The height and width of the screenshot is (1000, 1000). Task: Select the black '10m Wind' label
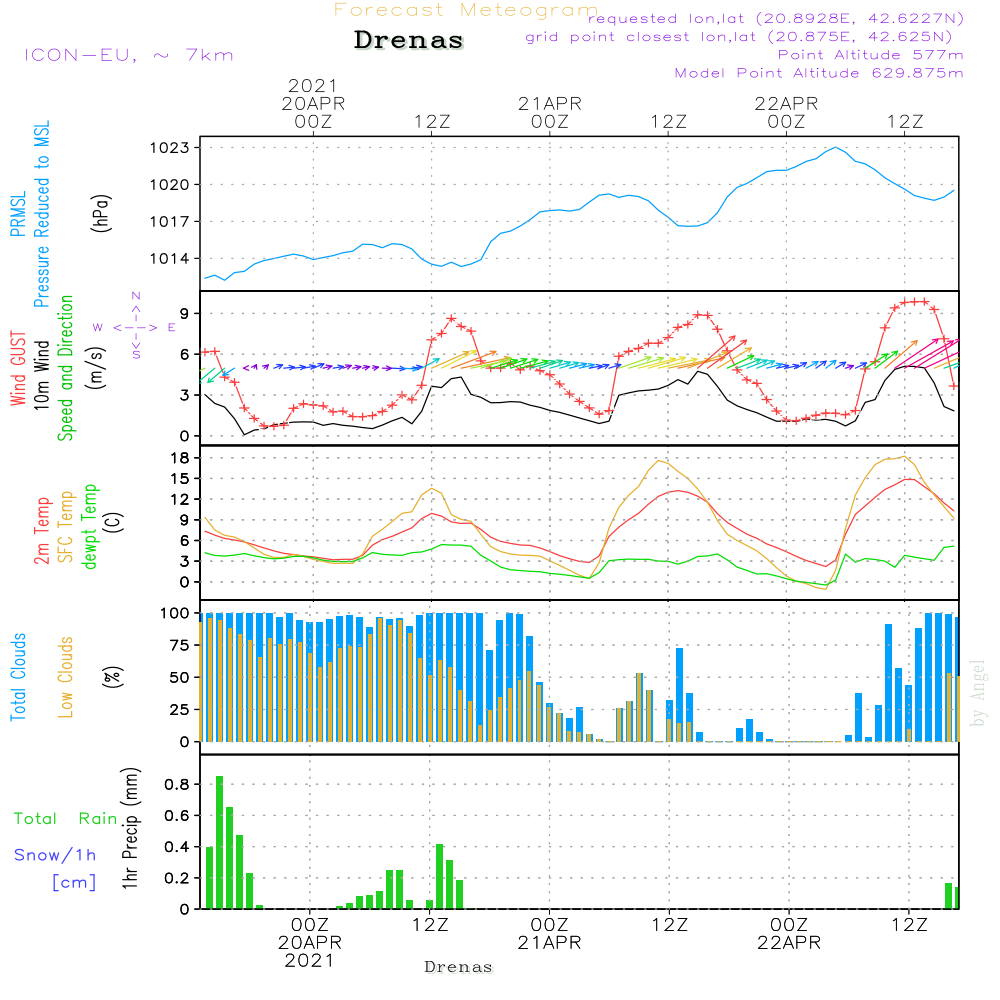click(41, 374)
